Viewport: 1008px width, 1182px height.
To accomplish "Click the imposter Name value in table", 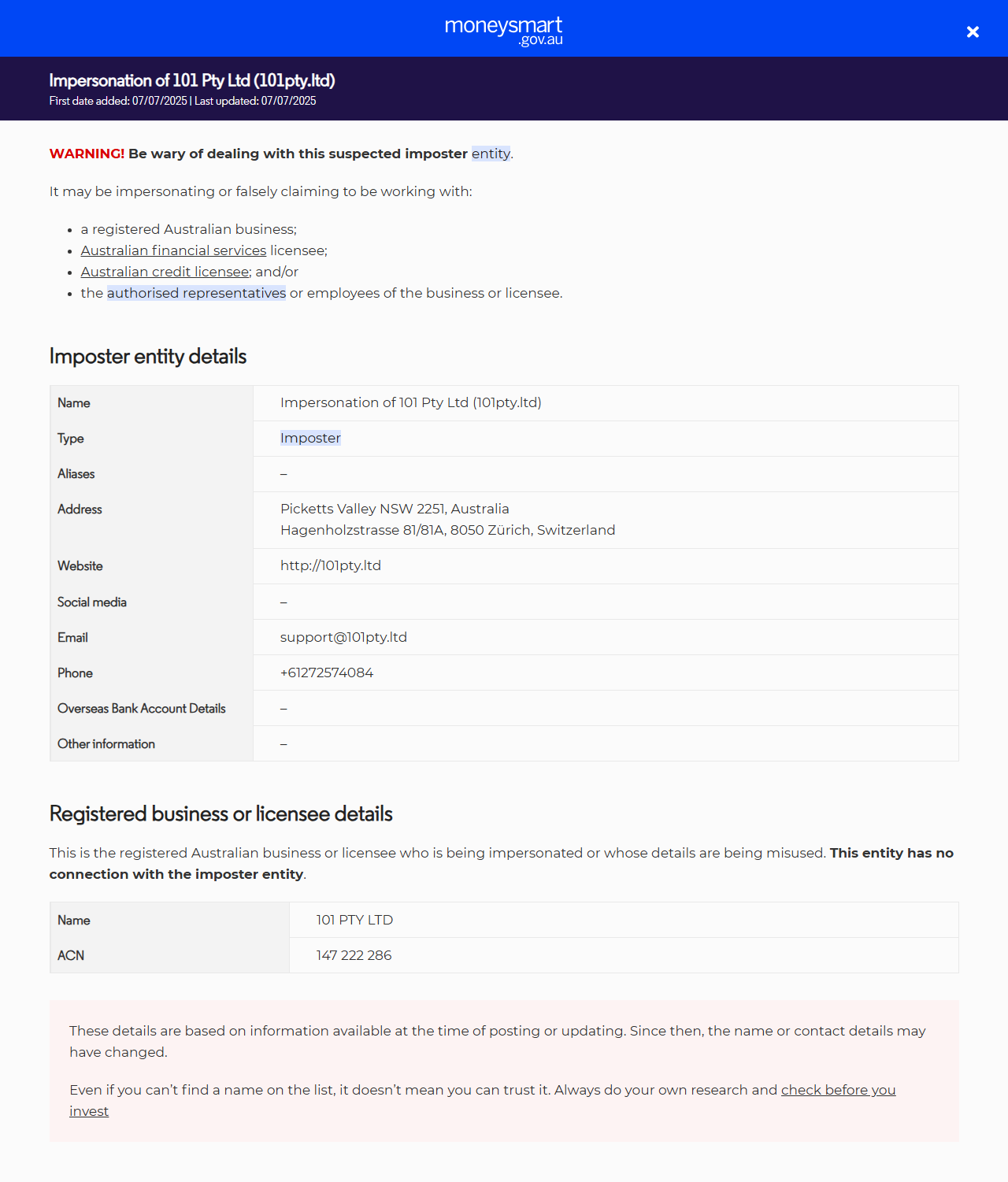I will click(410, 402).
